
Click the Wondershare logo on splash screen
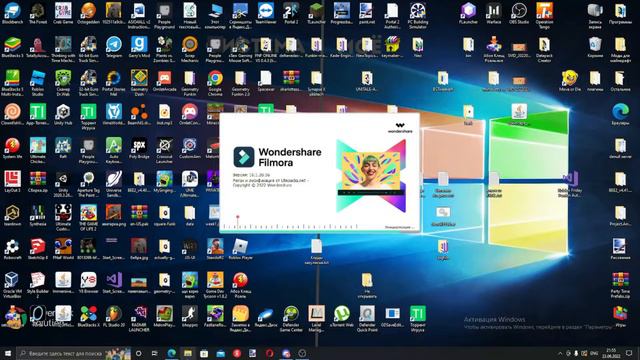(x=400, y=128)
